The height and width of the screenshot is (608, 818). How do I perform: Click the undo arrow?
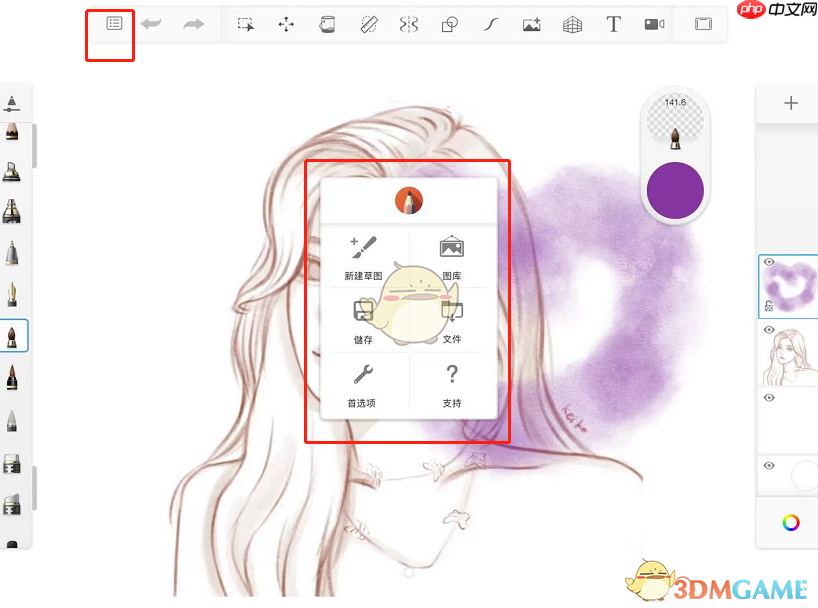[x=151, y=23]
